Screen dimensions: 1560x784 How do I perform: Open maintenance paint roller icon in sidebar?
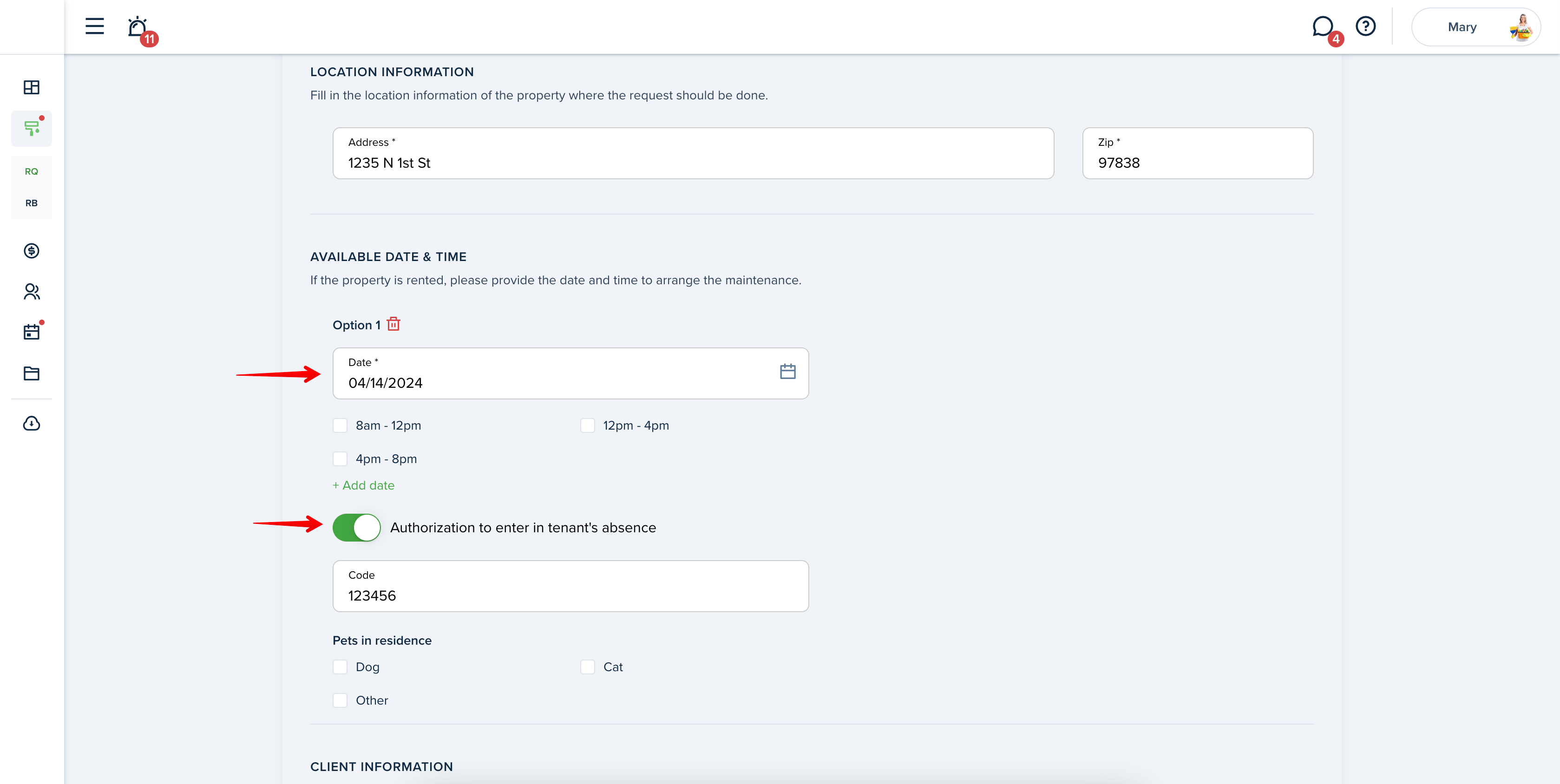32,128
